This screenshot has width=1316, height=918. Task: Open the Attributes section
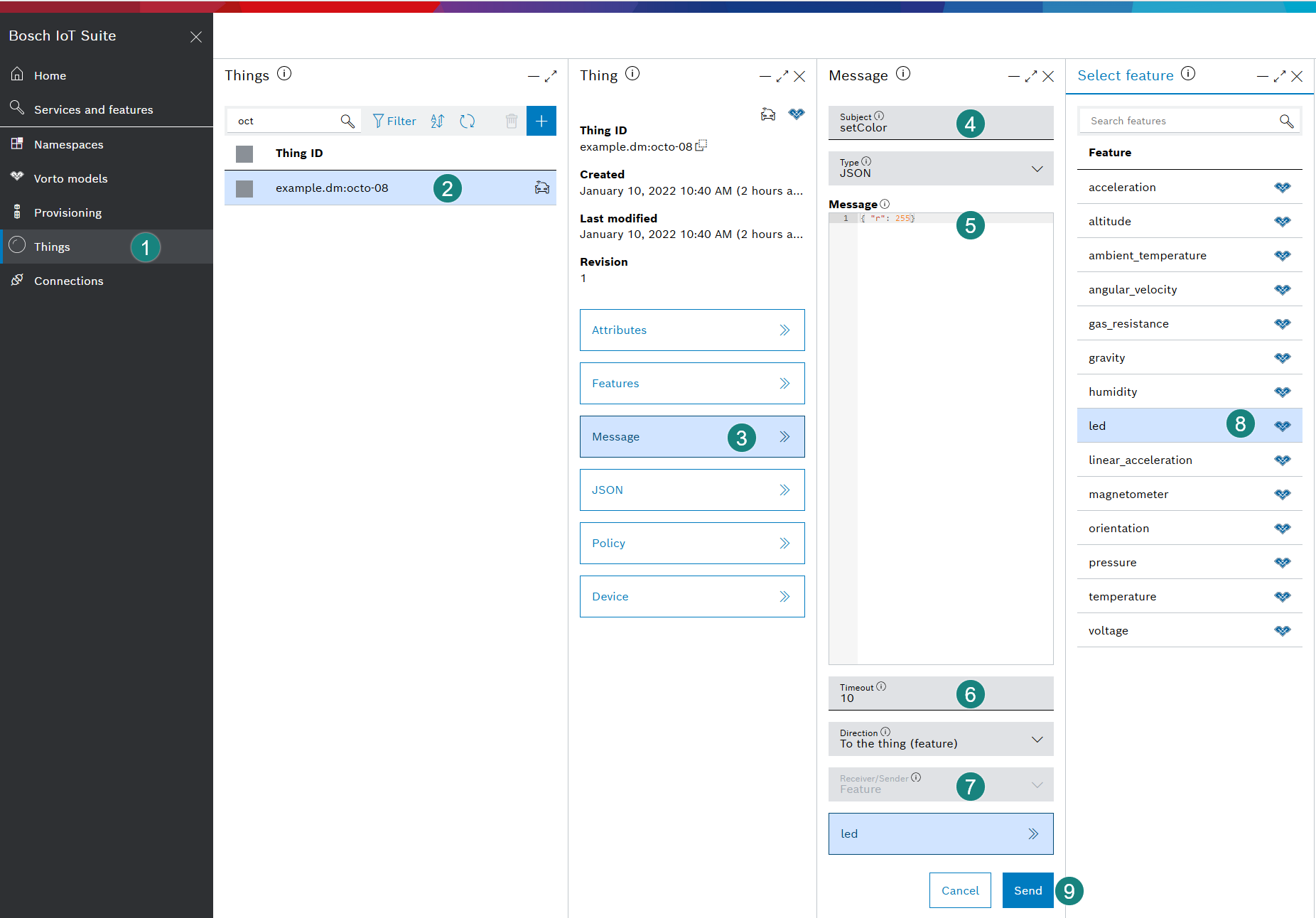click(692, 330)
